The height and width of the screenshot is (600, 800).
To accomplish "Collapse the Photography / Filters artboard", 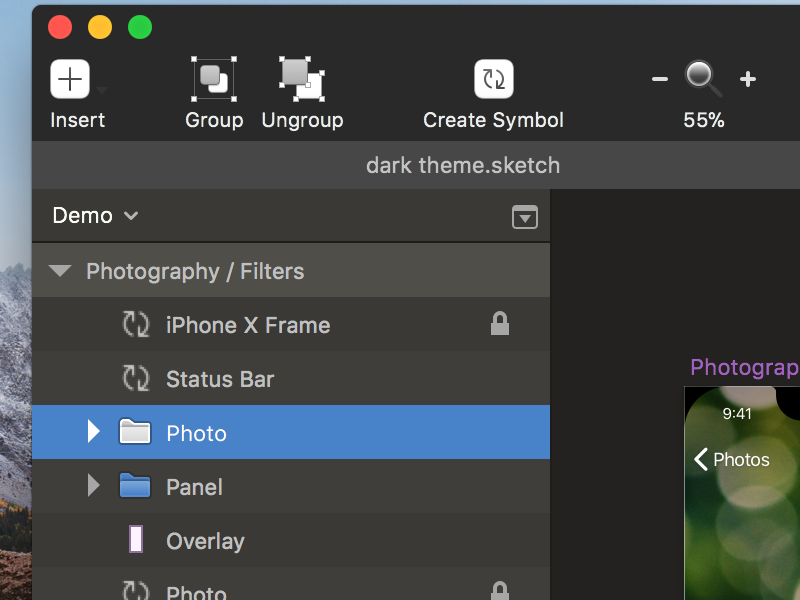I will 60,271.
